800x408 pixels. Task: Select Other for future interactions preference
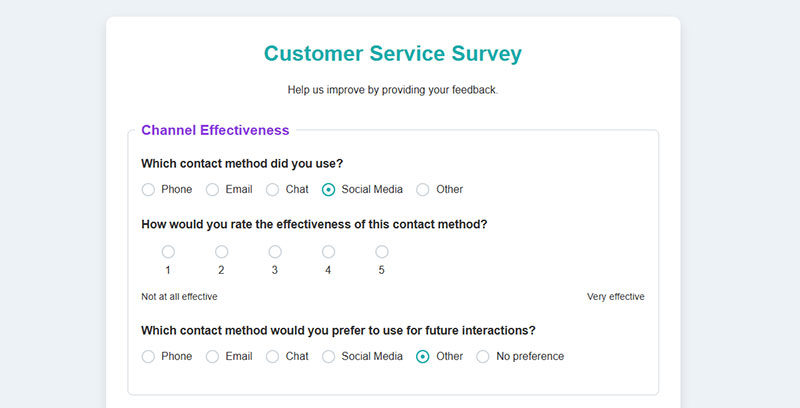[423, 356]
